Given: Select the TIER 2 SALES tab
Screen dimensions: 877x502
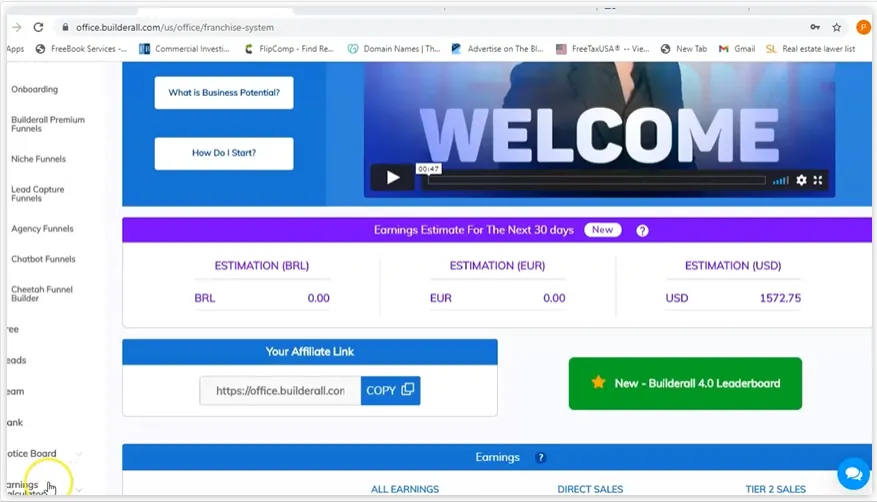Looking at the screenshot, I should click(x=775, y=489).
